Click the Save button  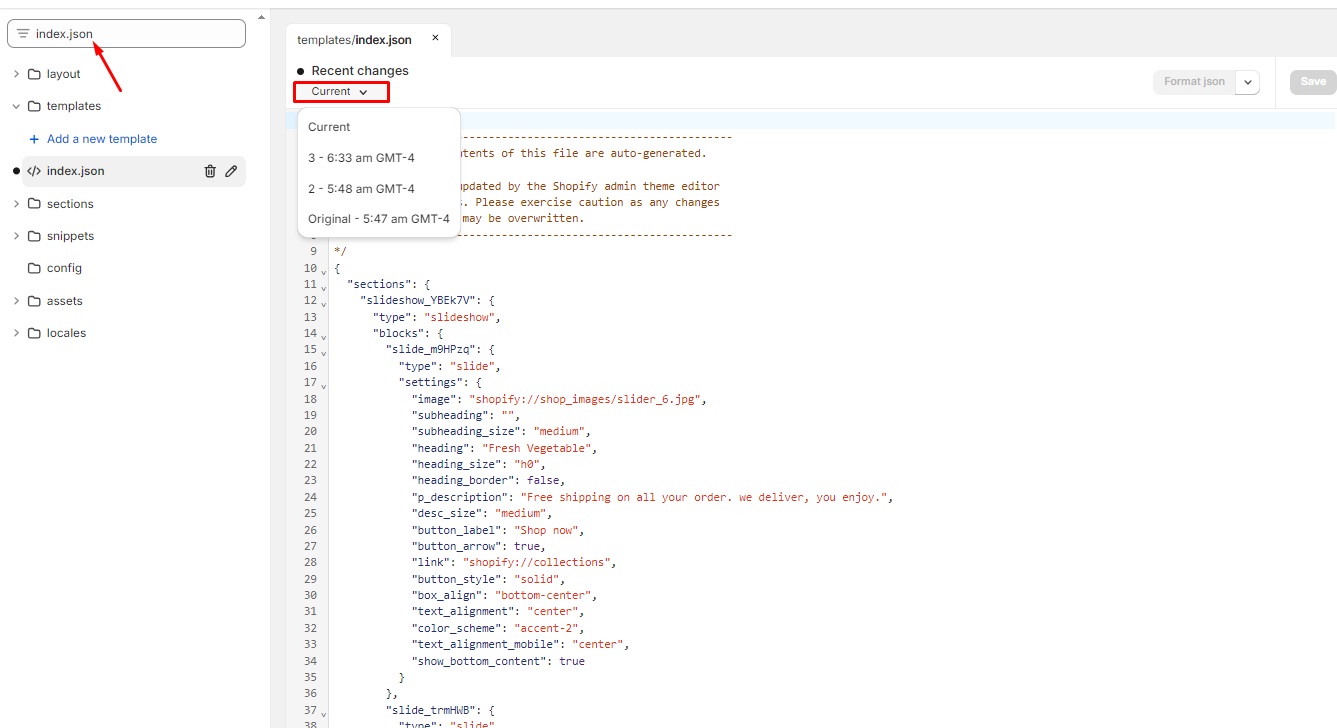pos(1312,82)
